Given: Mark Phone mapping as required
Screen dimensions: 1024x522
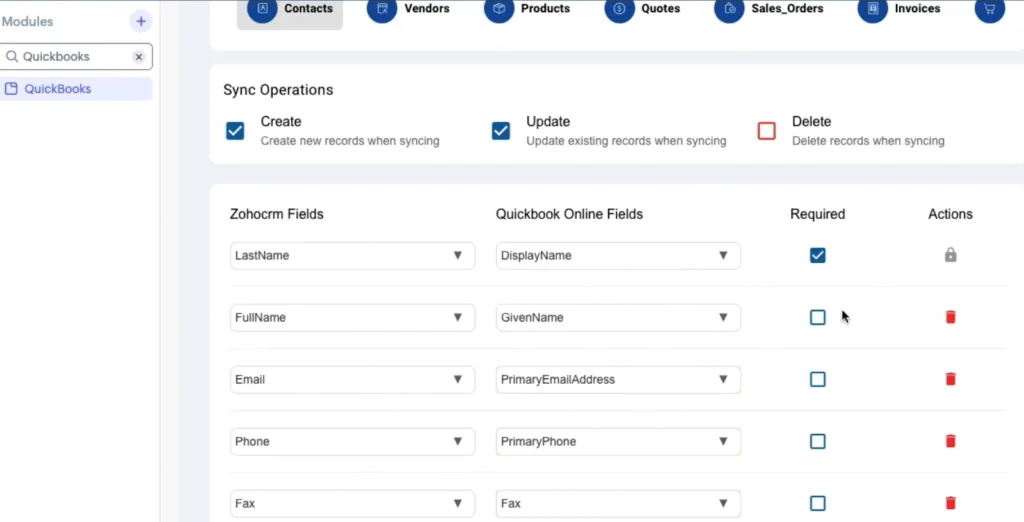Looking at the screenshot, I should [818, 442].
